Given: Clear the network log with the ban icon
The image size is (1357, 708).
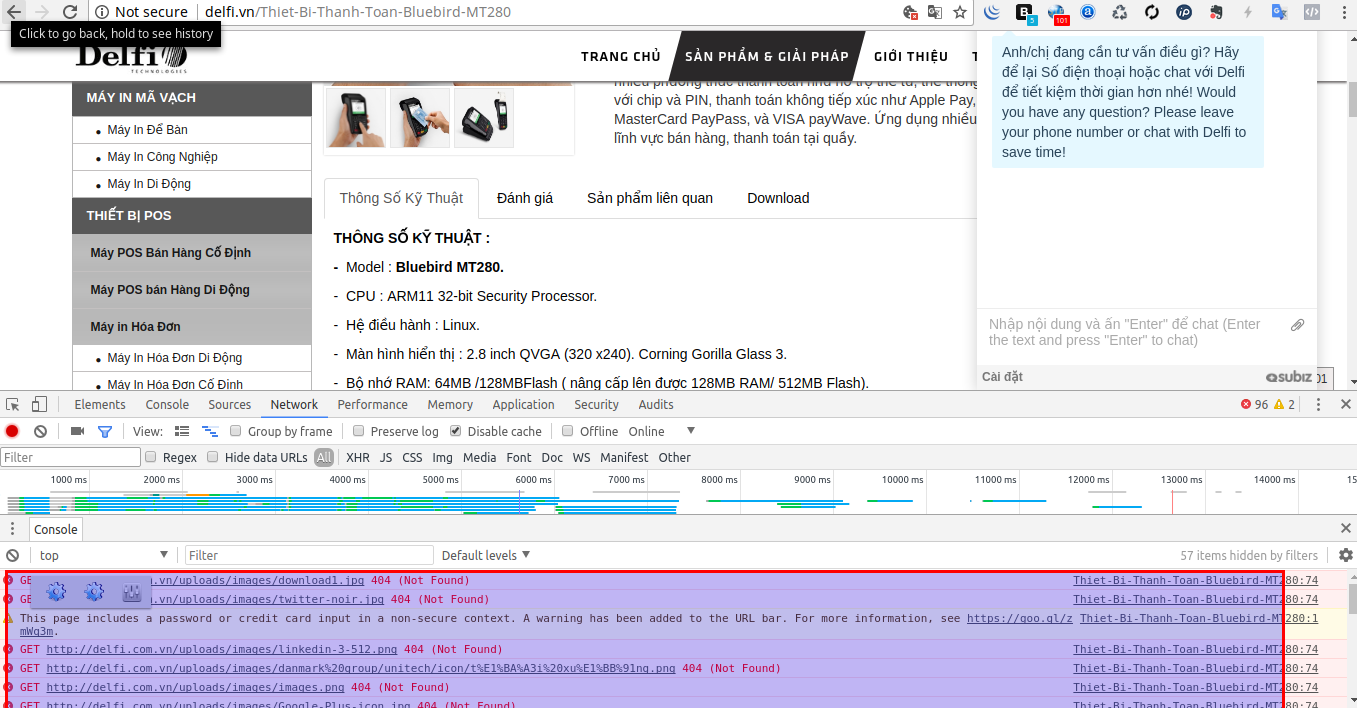Looking at the screenshot, I should point(40,431).
